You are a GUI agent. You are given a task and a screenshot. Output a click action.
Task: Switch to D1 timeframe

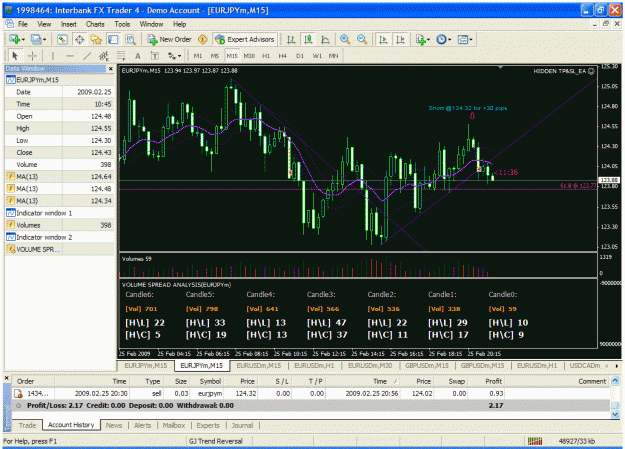tap(300, 56)
